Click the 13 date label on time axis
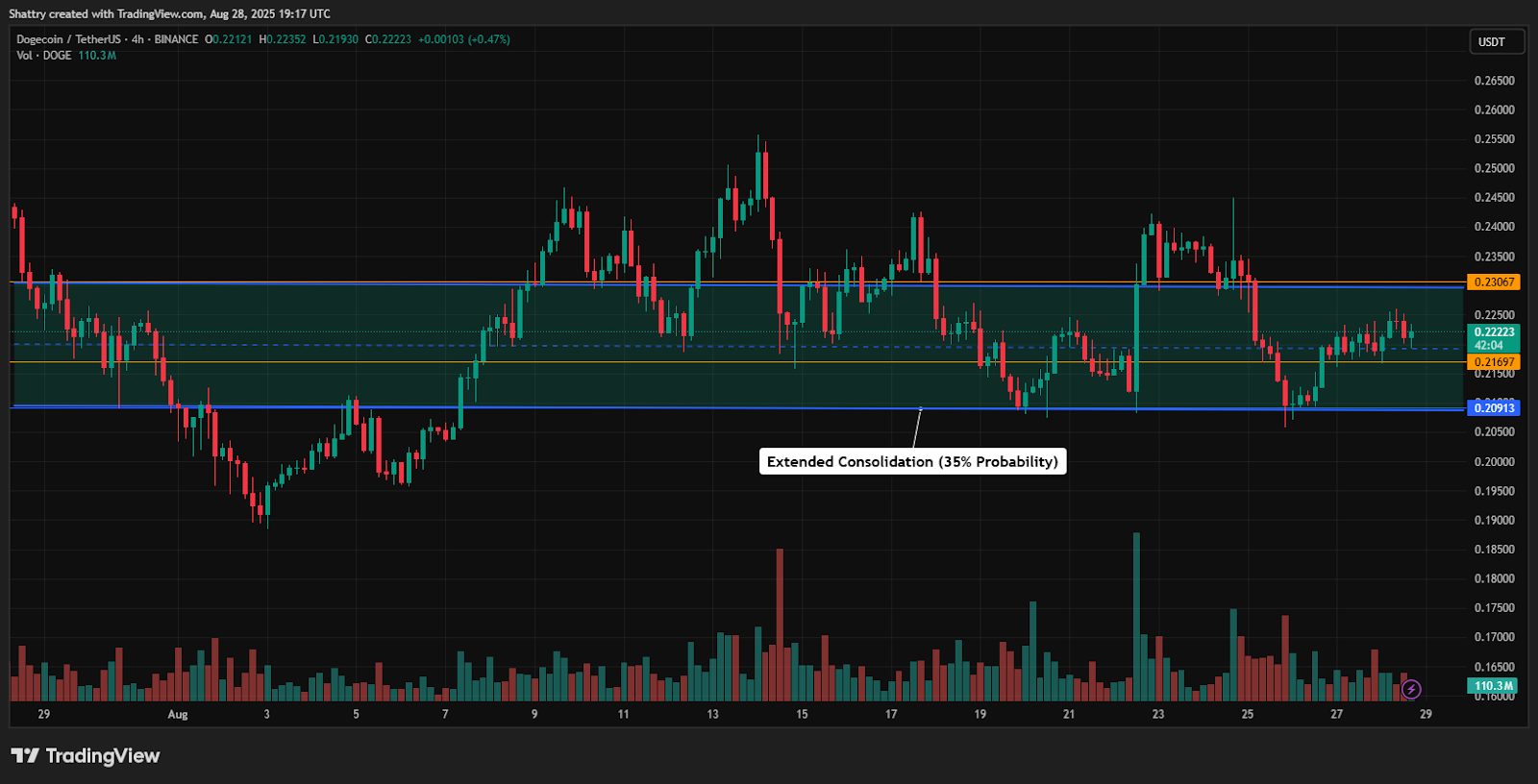Screen dimensions: 1538x784 712,714
